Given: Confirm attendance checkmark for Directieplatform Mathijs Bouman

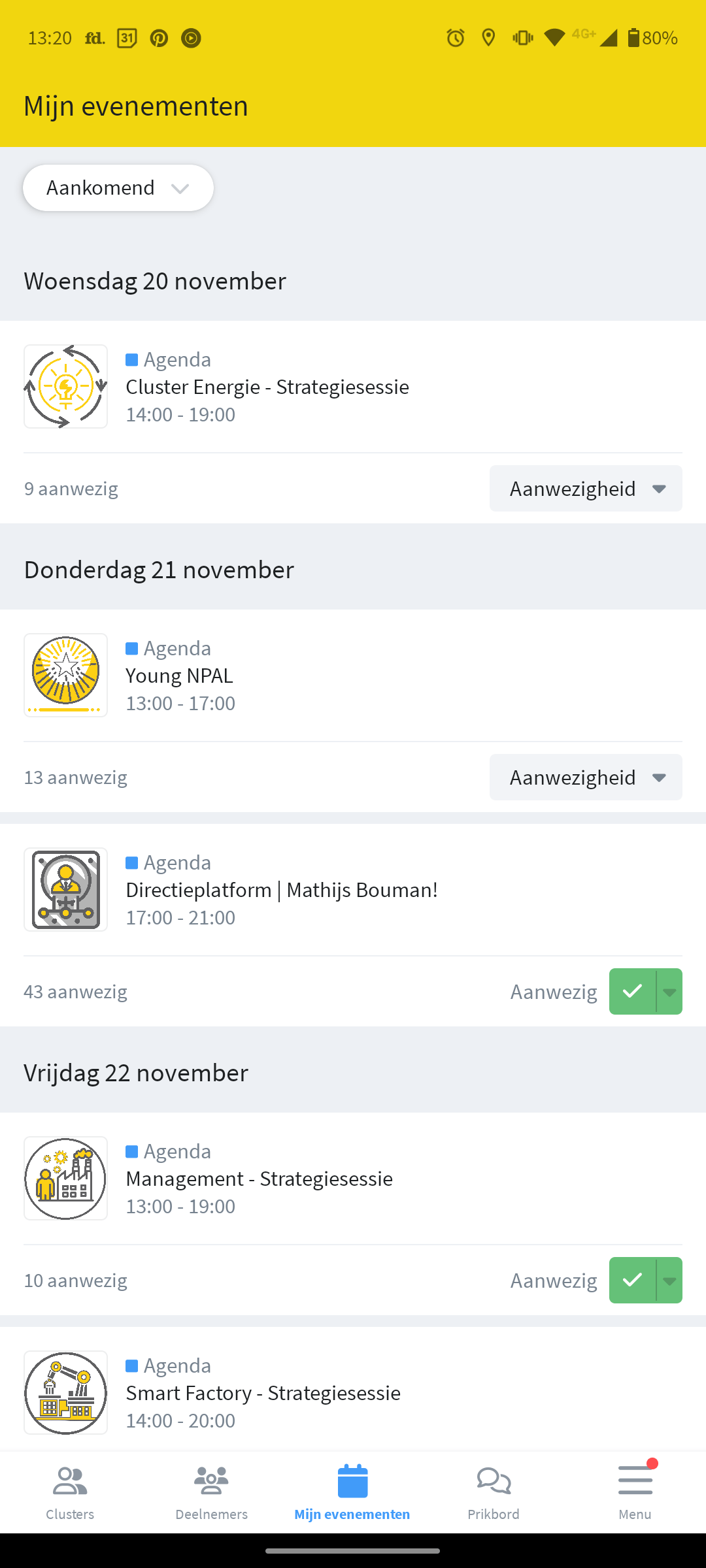Looking at the screenshot, I should click(631, 991).
